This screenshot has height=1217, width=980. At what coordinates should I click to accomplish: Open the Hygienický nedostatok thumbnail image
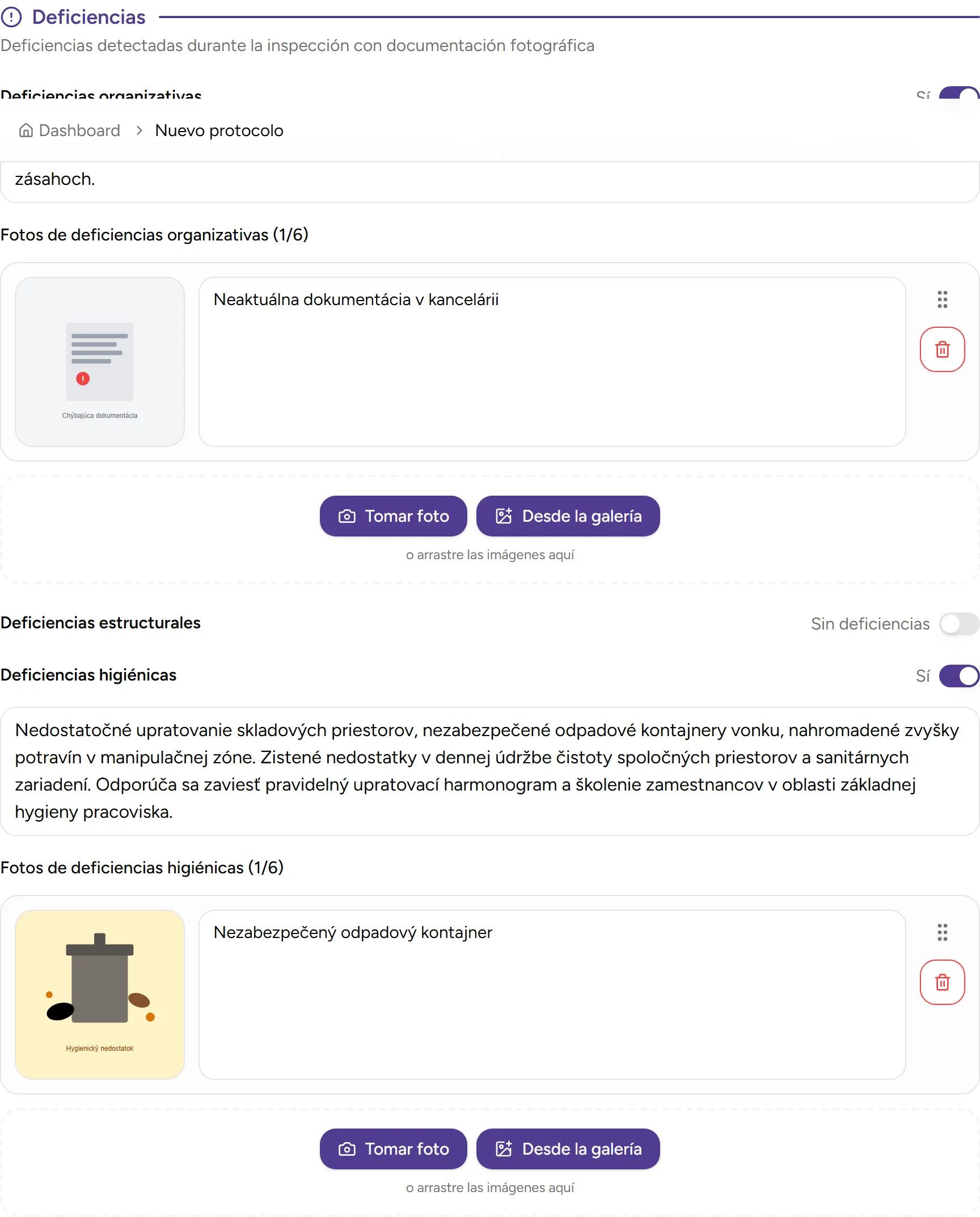[100, 995]
